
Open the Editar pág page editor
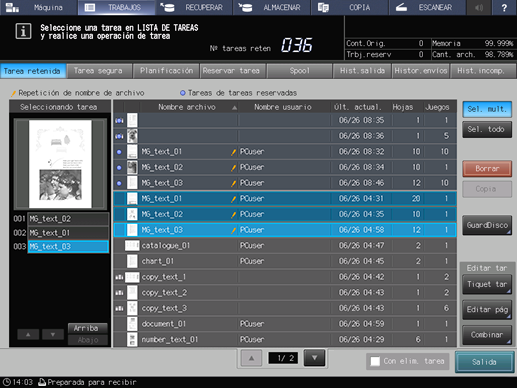click(487, 310)
